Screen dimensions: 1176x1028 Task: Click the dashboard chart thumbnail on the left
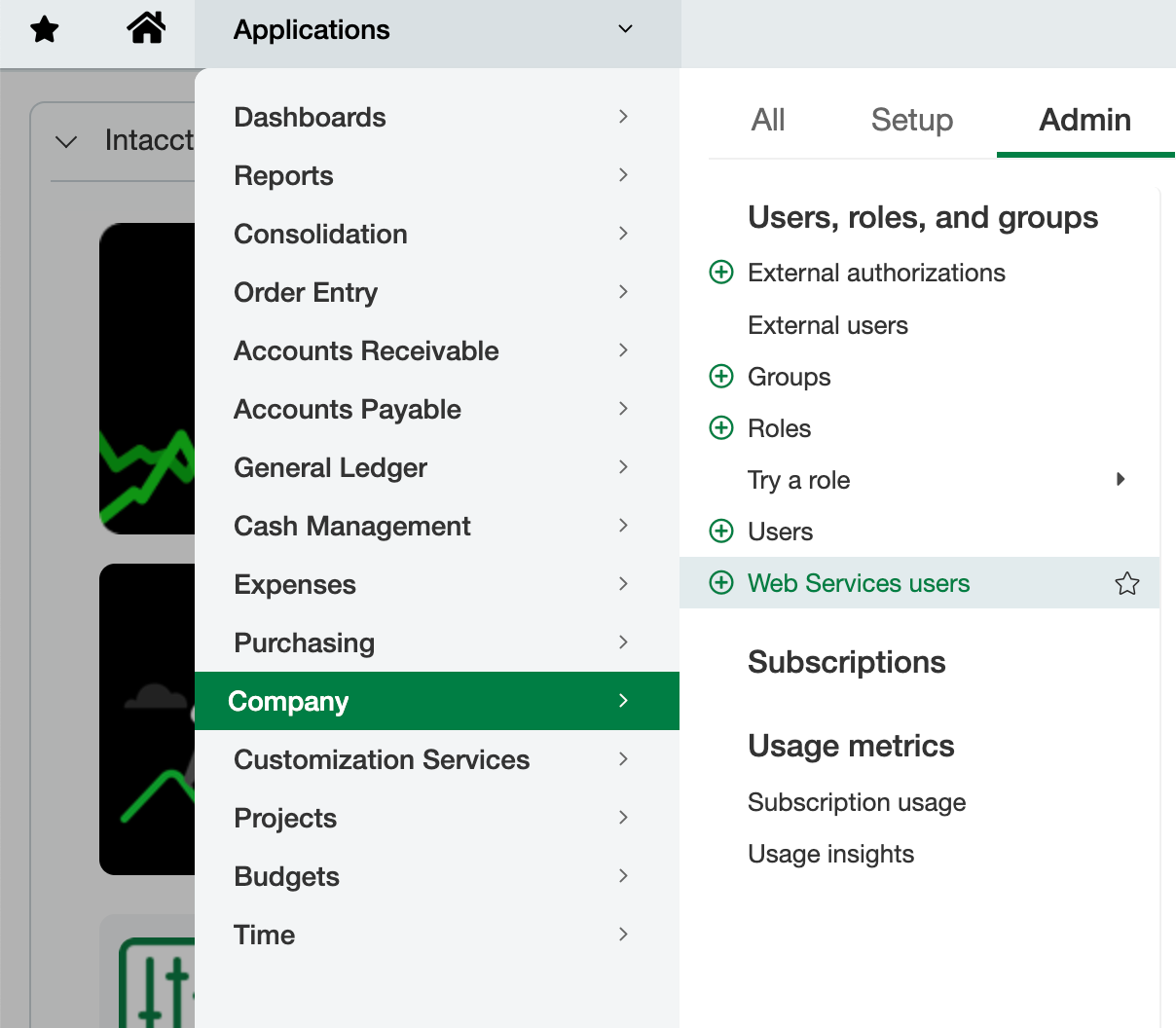[x=146, y=380]
